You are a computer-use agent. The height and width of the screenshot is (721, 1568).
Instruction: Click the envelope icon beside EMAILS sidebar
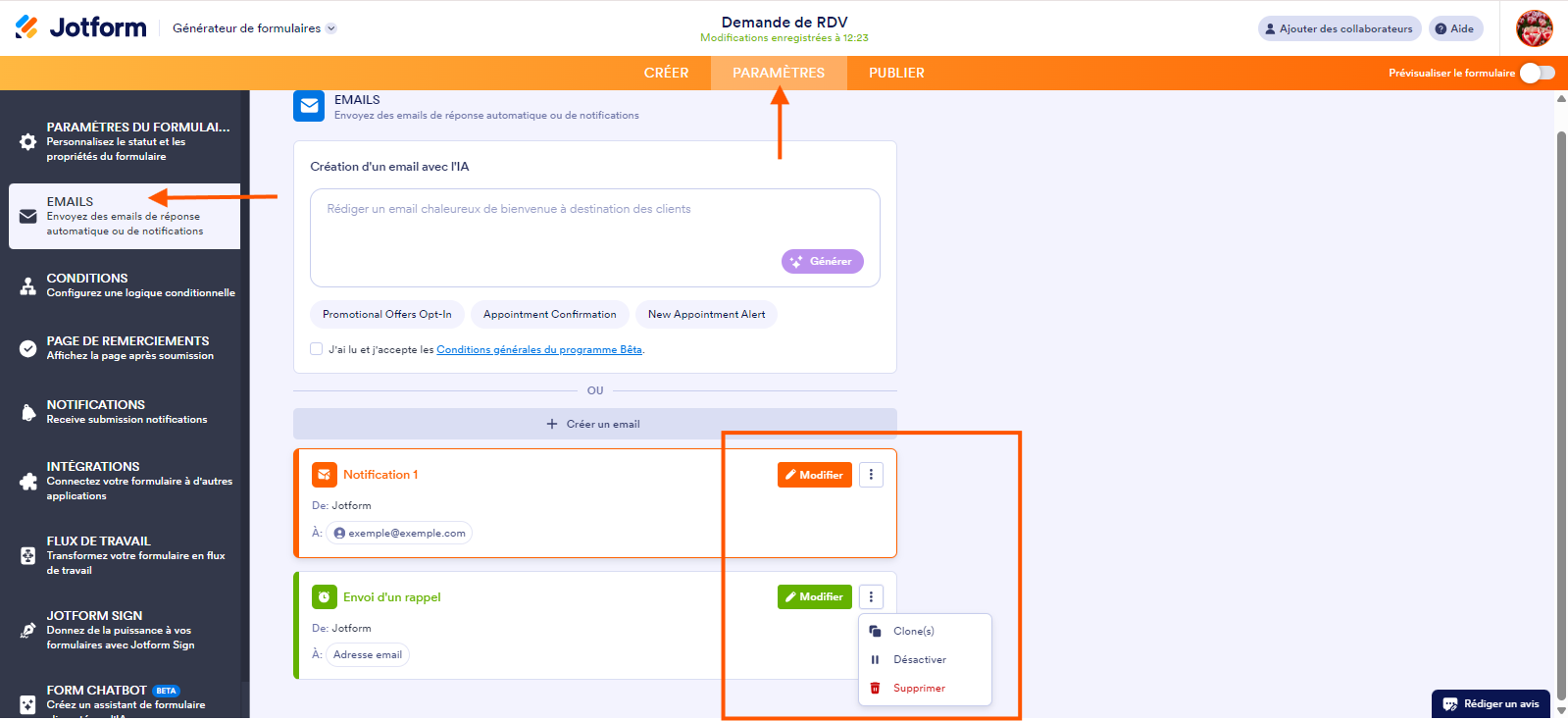[x=28, y=216]
